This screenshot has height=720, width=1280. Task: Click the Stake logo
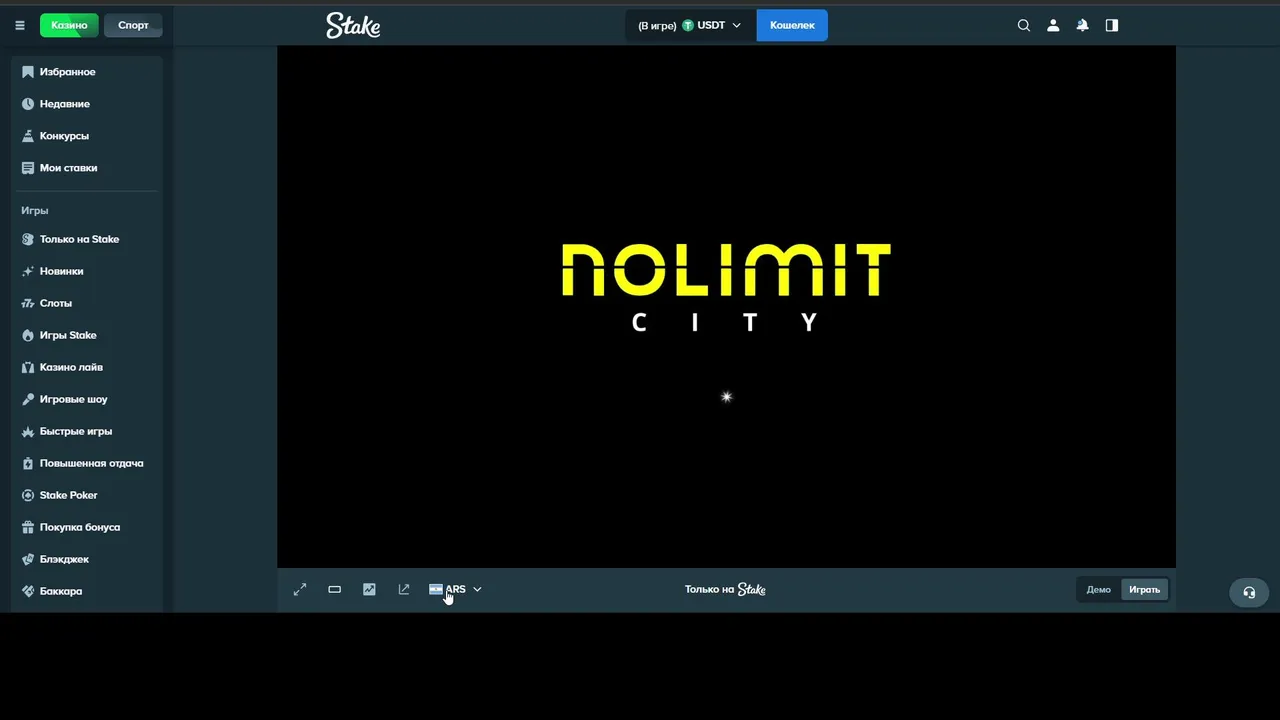353,26
